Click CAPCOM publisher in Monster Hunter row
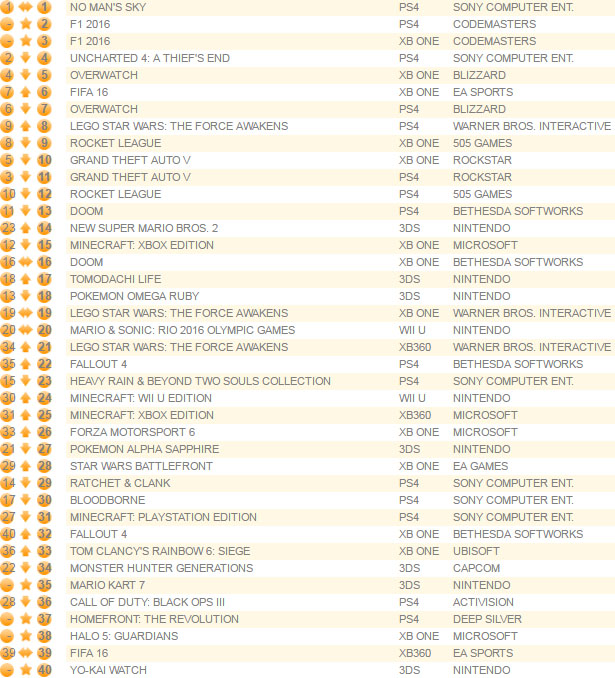 (476, 568)
